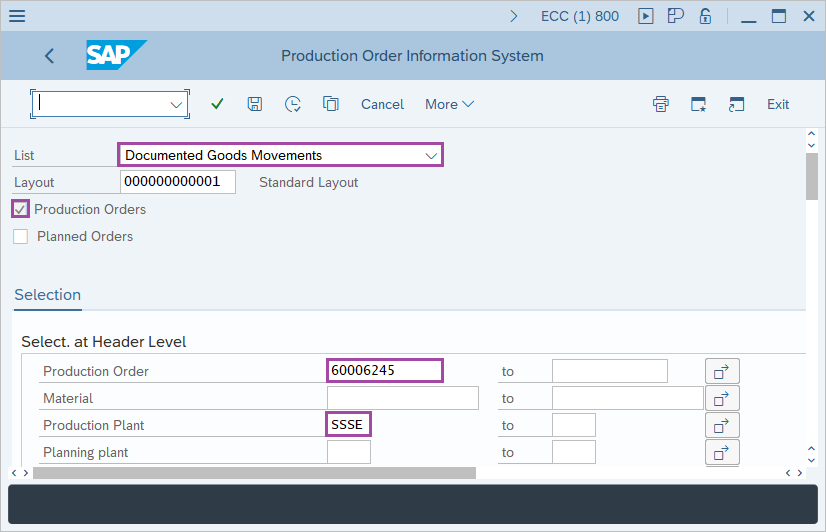Click the Exit button
The height and width of the screenshot is (532, 826).
pyautogui.click(x=778, y=104)
